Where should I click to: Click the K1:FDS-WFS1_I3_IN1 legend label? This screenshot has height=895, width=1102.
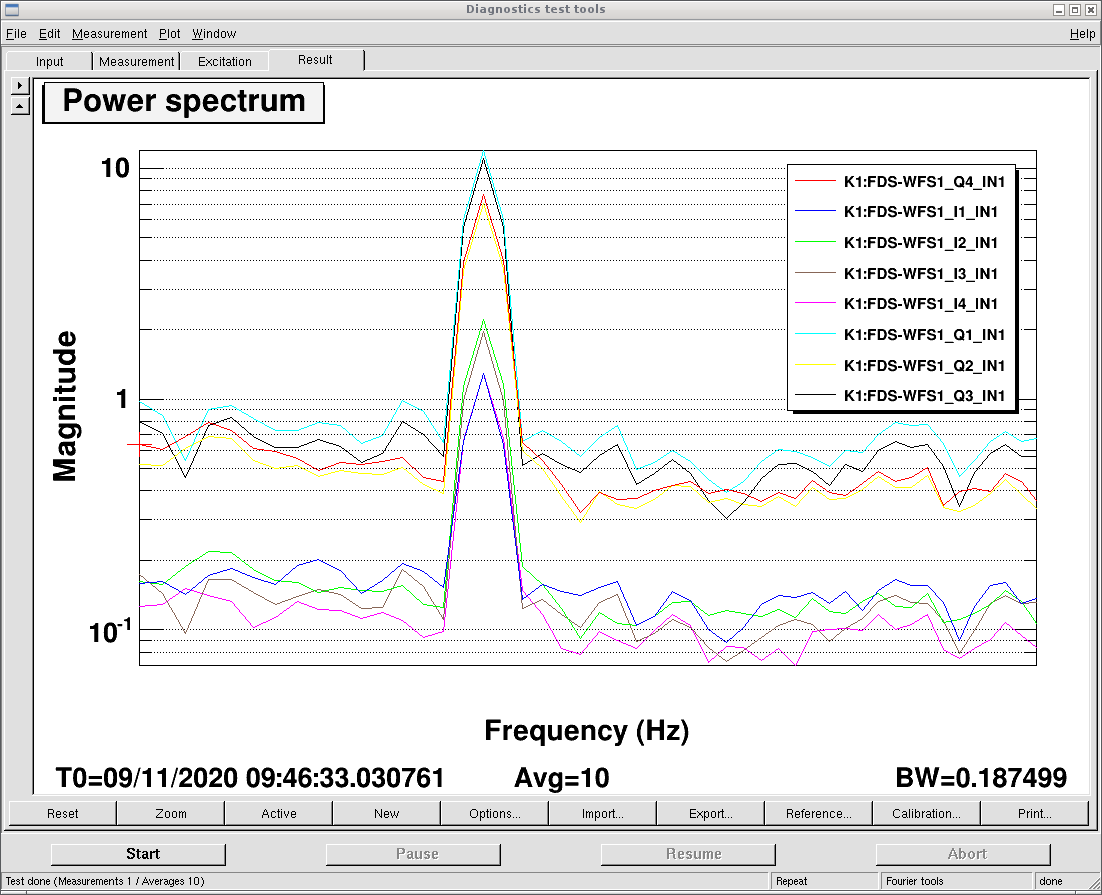coord(921,273)
